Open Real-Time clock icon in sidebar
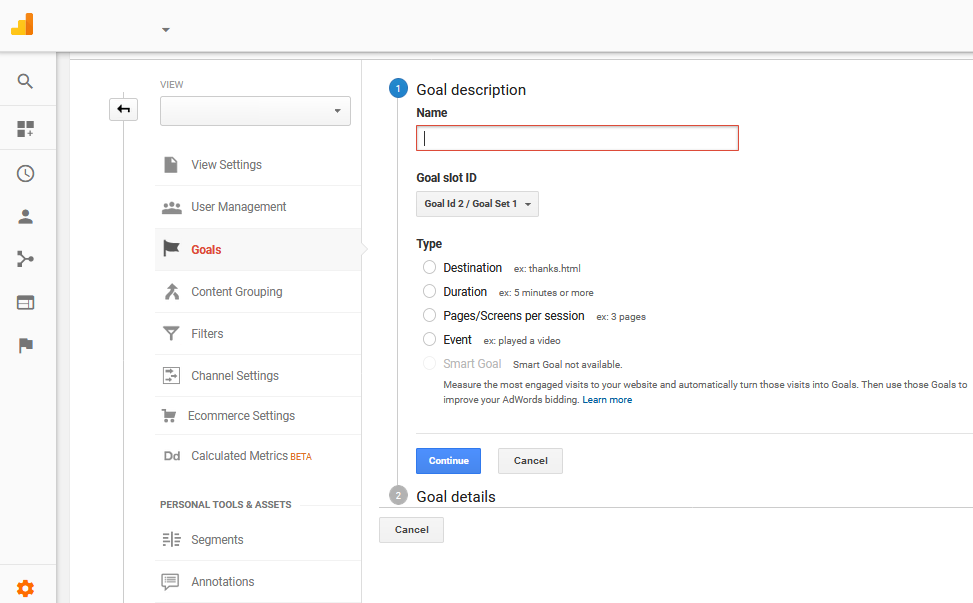This screenshot has height=603, width=973. (25, 174)
